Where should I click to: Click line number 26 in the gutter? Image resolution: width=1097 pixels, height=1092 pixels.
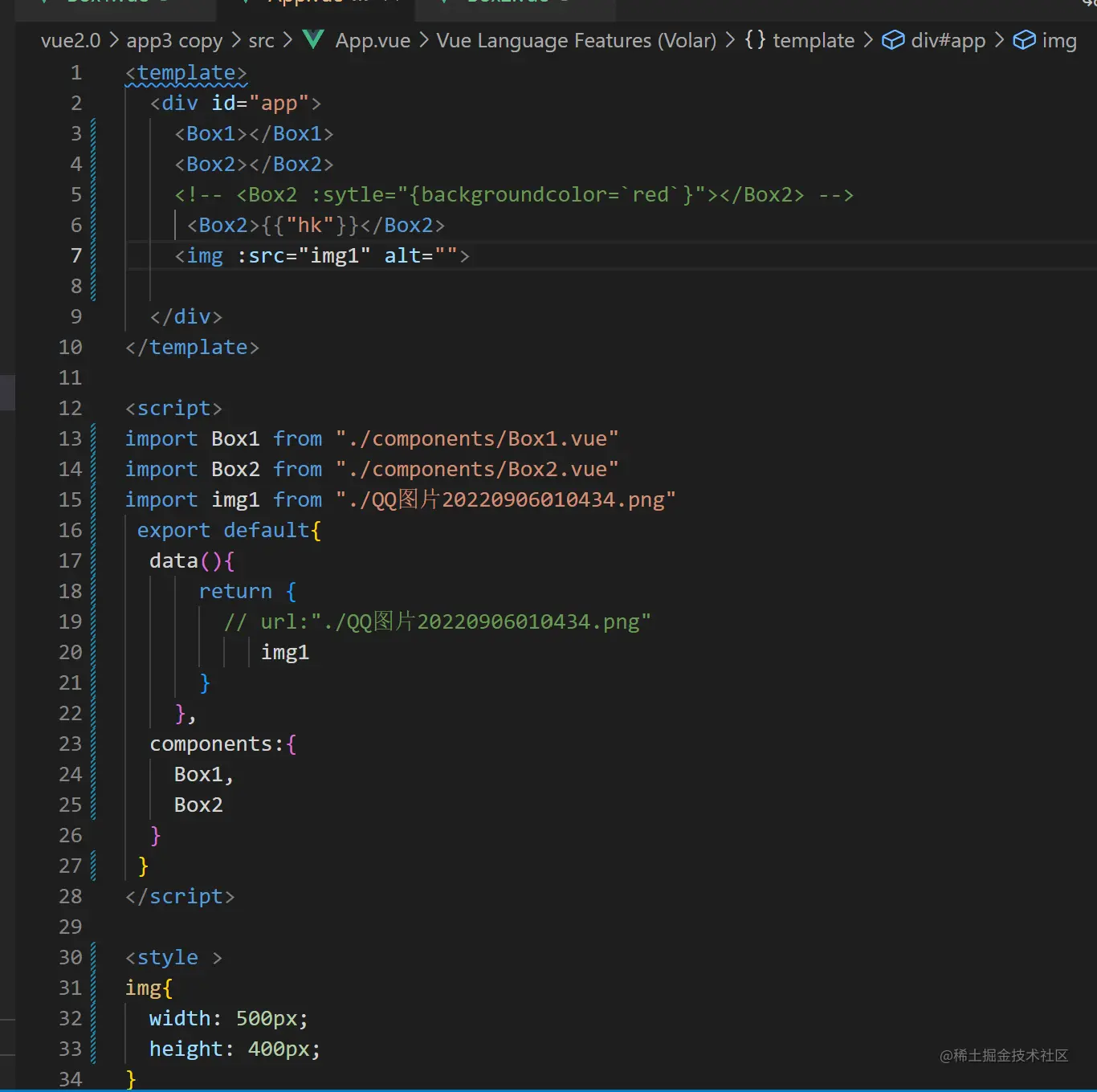[x=71, y=836]
